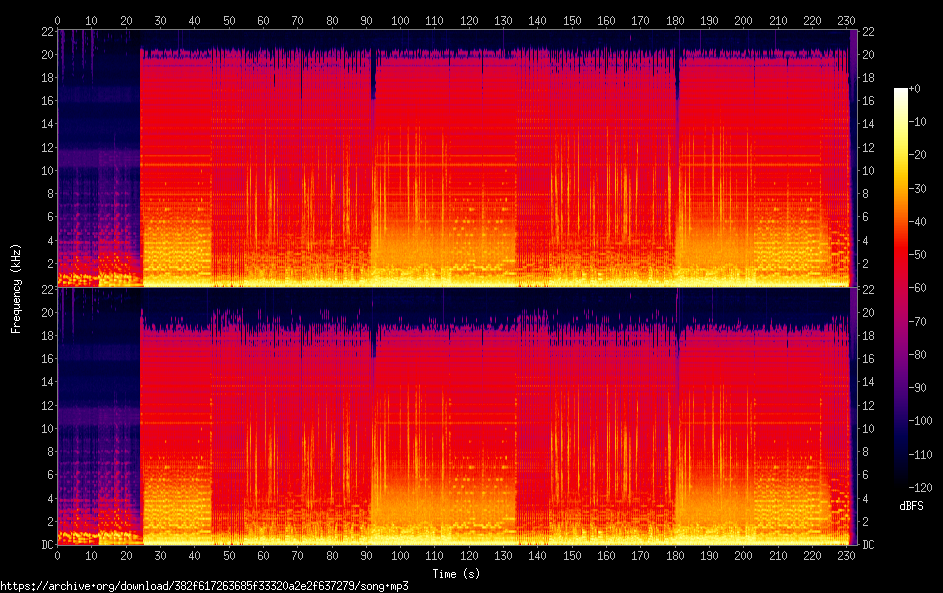Click the 180 tick on bottom time axis
The image size is (943, 593).
pyautogui.click(x=675, y=556)
